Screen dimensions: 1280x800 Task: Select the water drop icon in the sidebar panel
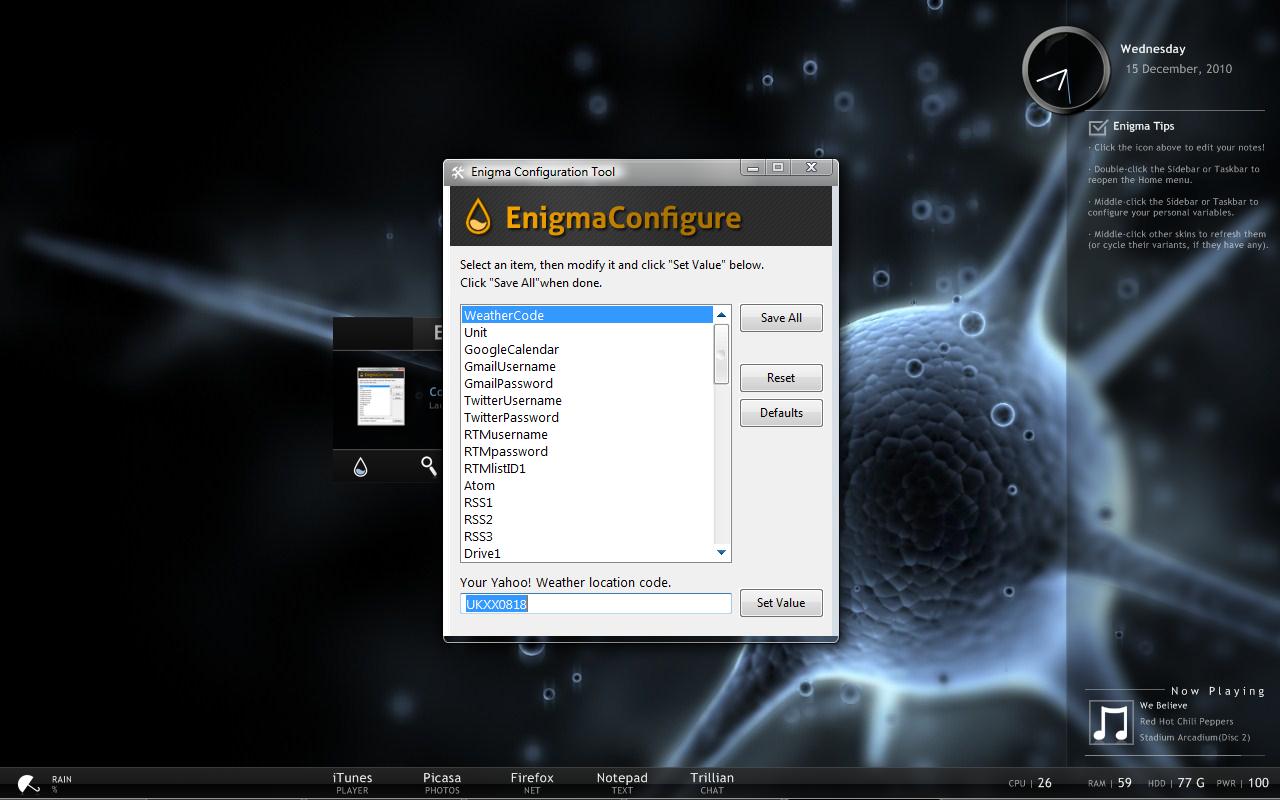360,466
